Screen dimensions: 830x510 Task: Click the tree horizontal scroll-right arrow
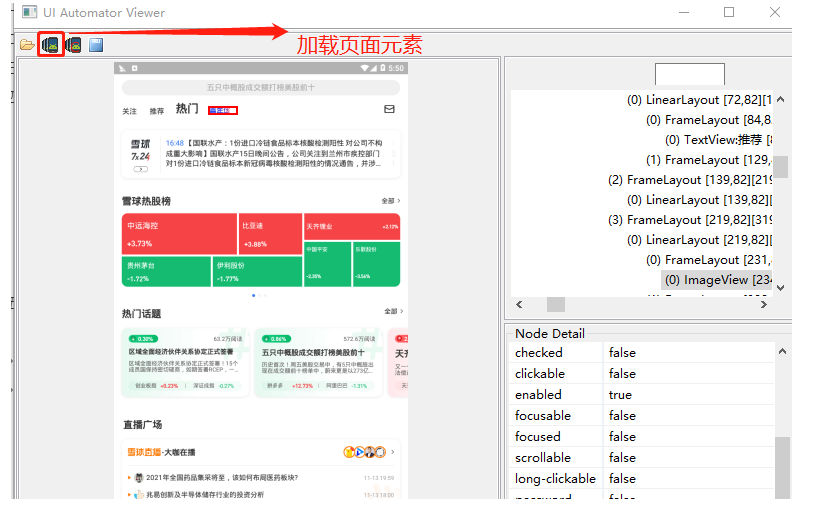point(763,305)
